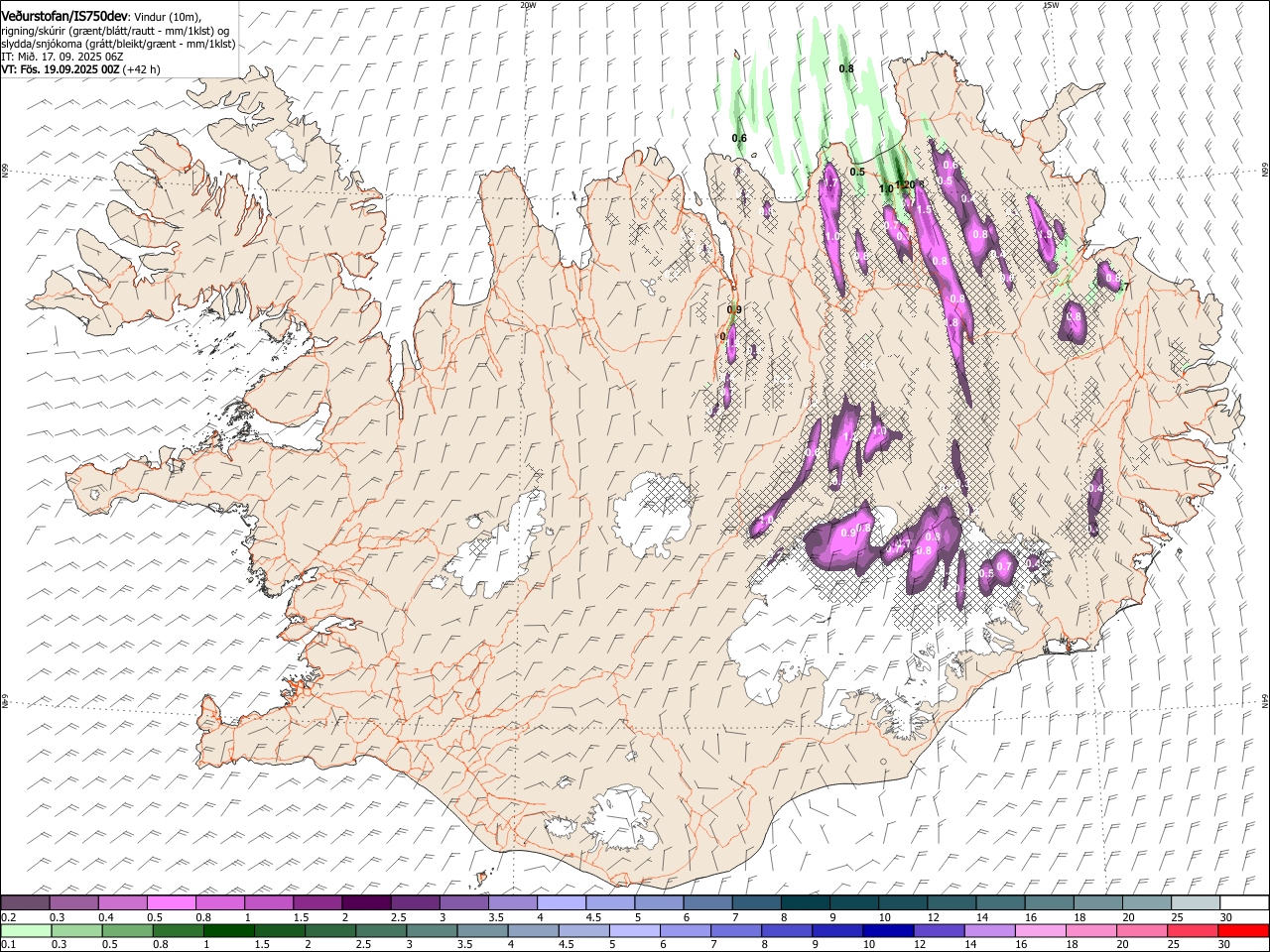Pick lower legend deep blue swatch between 10 and 12
The image size is (1270, 952).
click(887, 931)
